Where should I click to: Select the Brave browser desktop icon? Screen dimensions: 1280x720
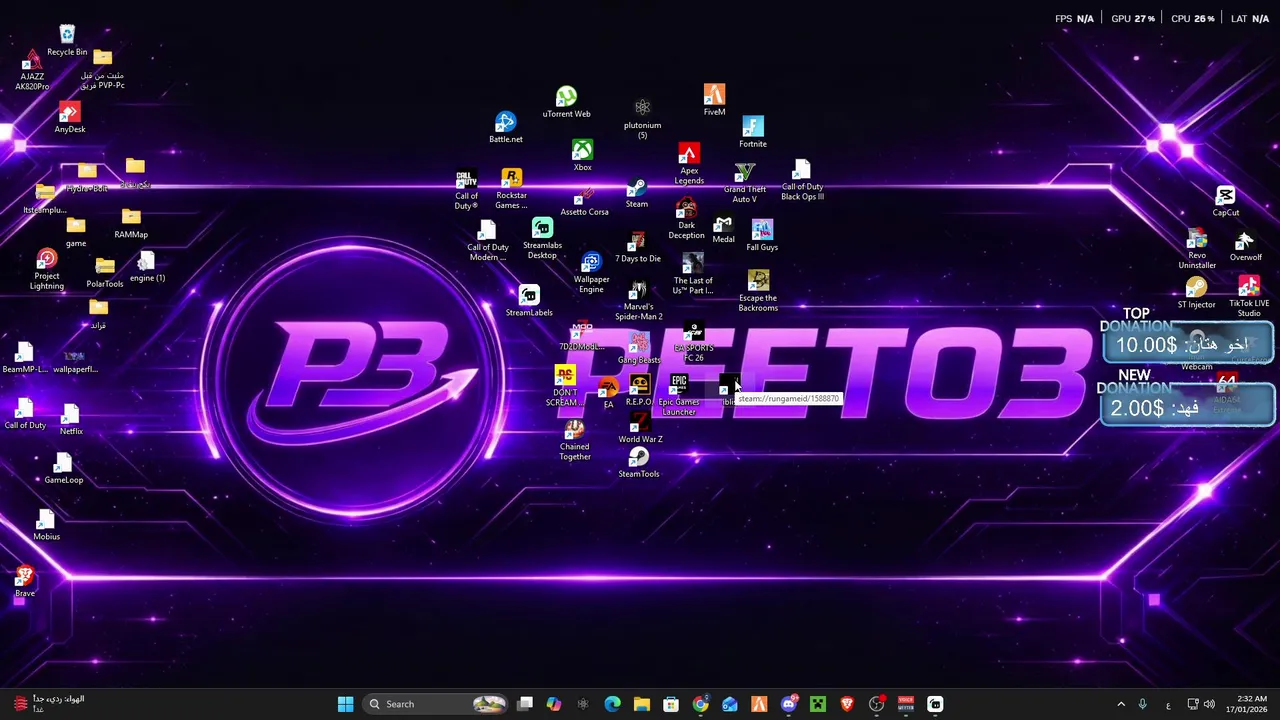point(25,582)
